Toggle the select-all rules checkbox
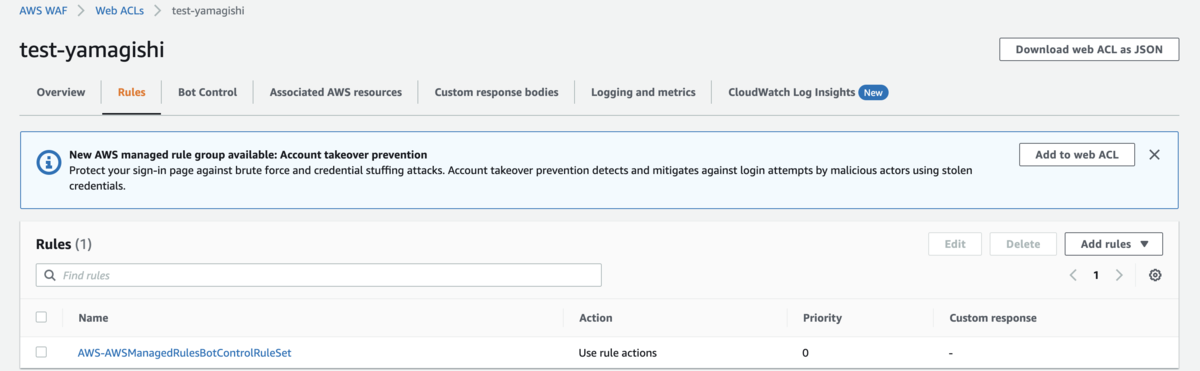Screen dimensions: 1200x371 (x=41, y=317)
